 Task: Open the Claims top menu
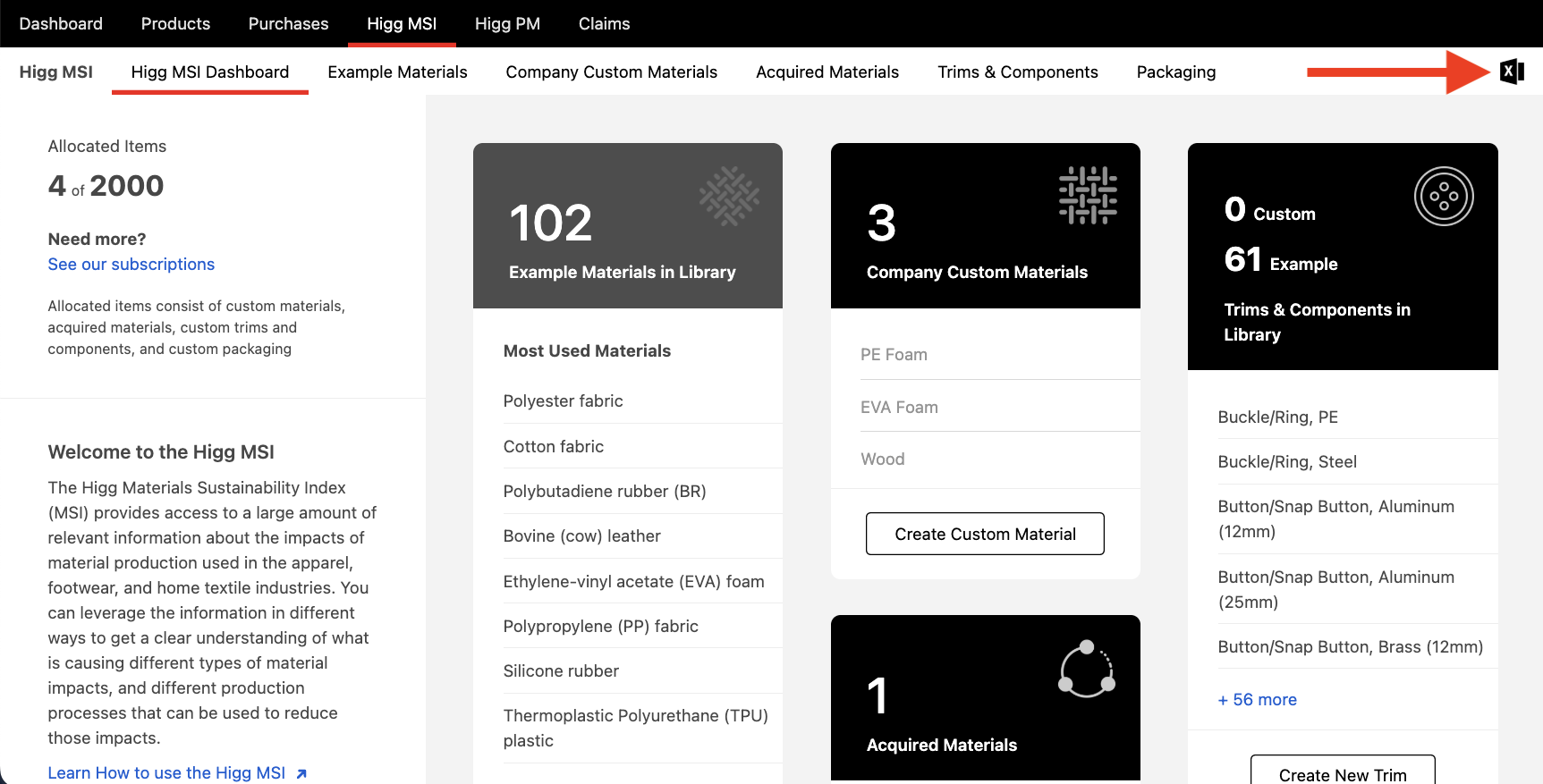click(x=604, y=23)
